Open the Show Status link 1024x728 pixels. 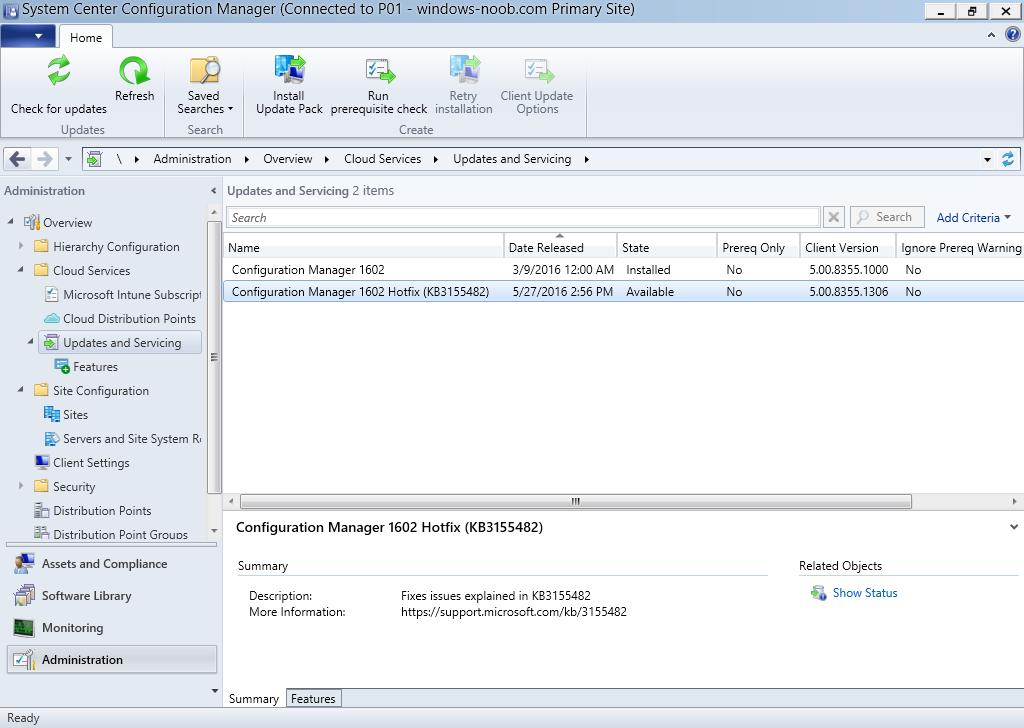pyautogui.click(x=865, y=593)
